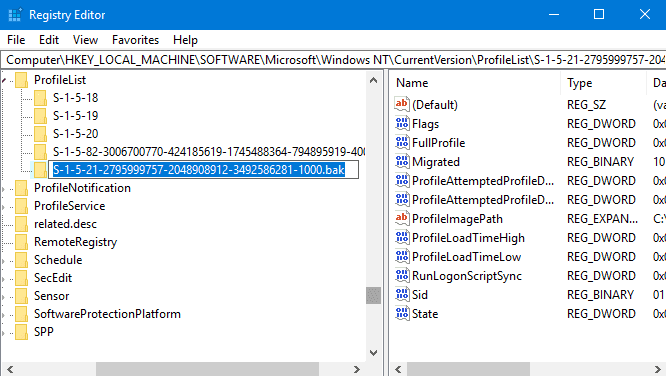666x376 pixels.
Task: Click the RunLogonScriptSync value icon
Action: (402, 275)
